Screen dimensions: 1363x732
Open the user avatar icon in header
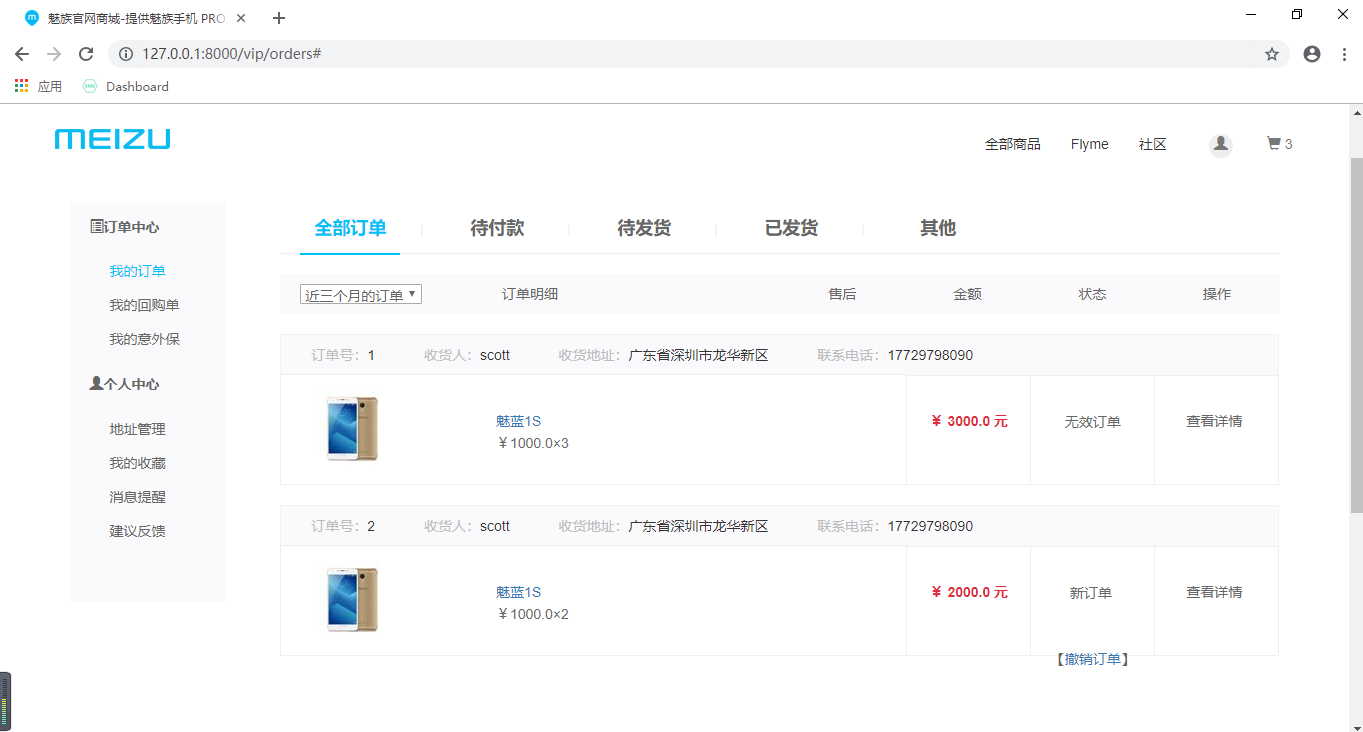point(1220,144)
